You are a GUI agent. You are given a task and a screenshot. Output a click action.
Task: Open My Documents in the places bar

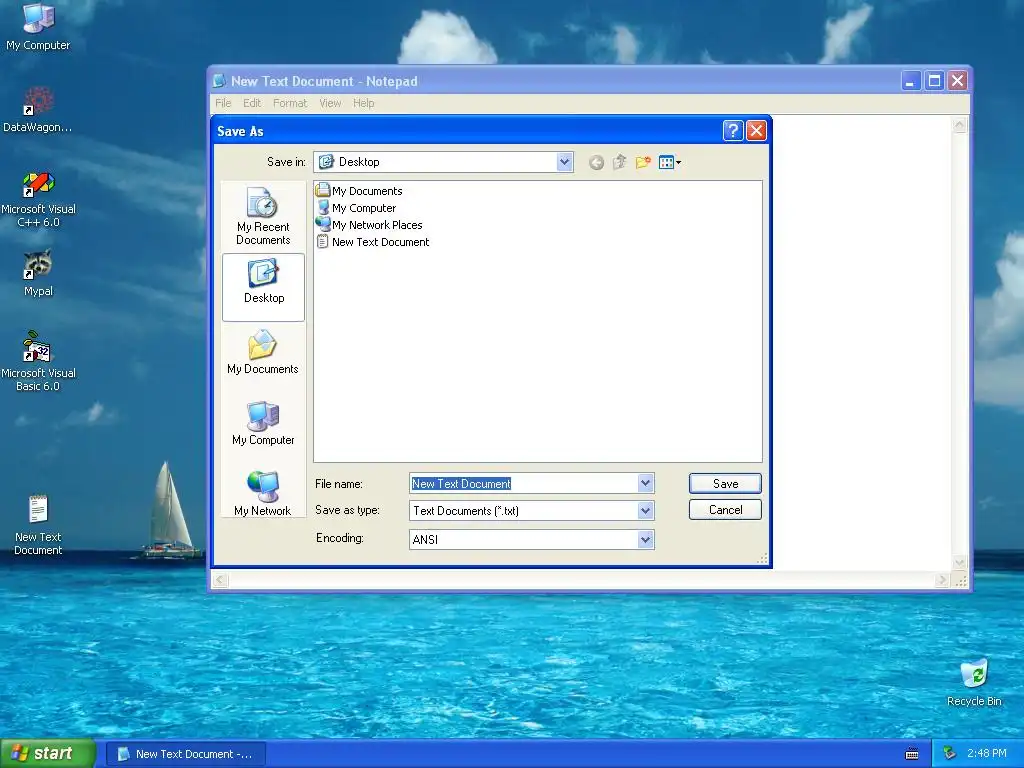click(x=263, y=351)
